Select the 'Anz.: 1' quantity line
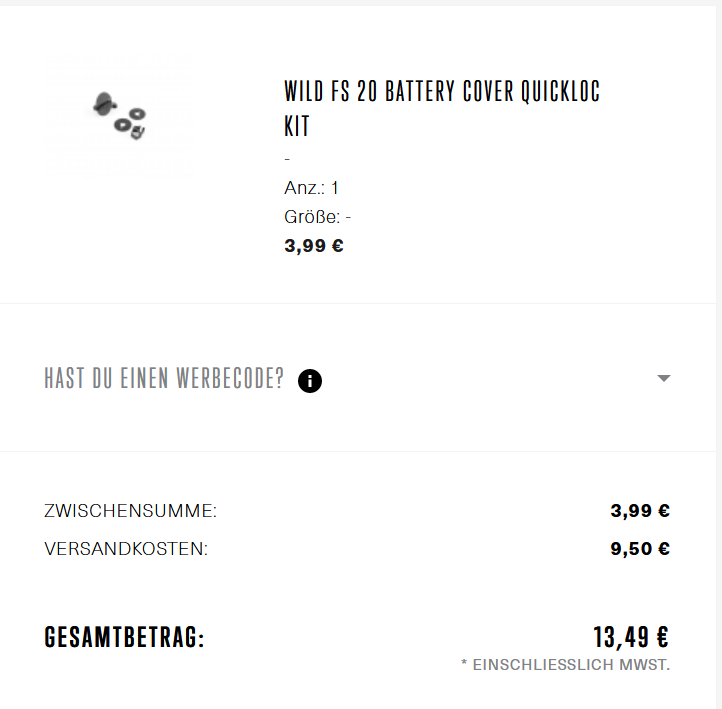 pyautogui.click(x=311, y=188)
